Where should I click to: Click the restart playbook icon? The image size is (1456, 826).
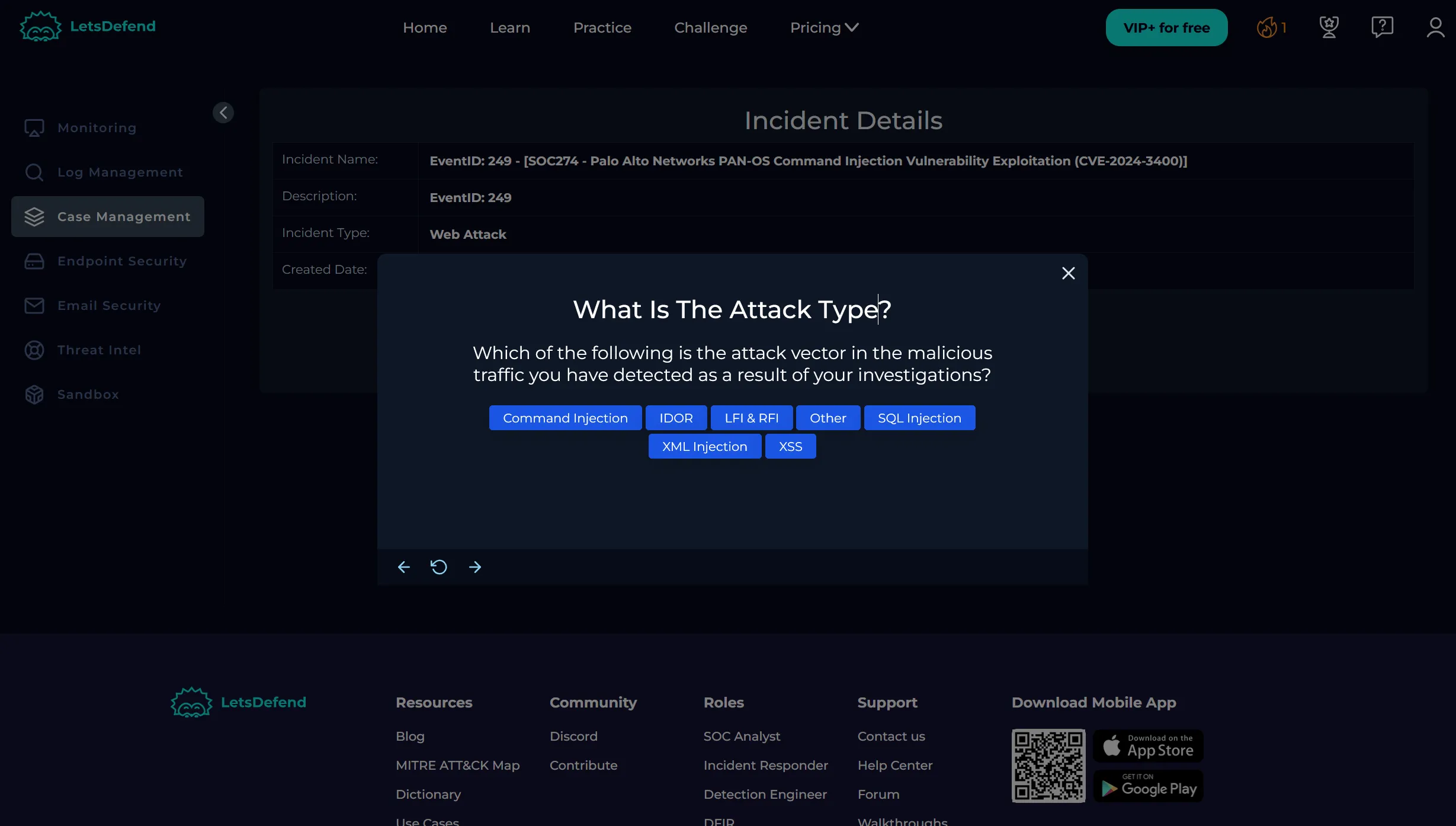coord(438,567)
